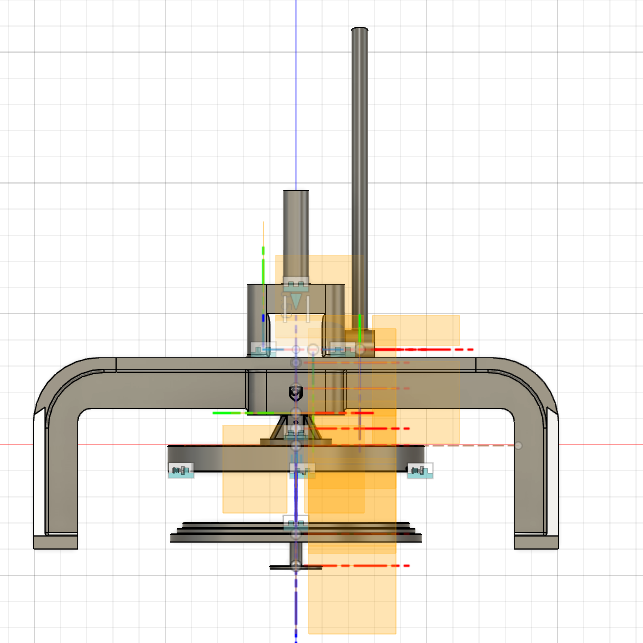
Task: Select the joint glyph on left disc edge
Action: (x=181, y=470)
